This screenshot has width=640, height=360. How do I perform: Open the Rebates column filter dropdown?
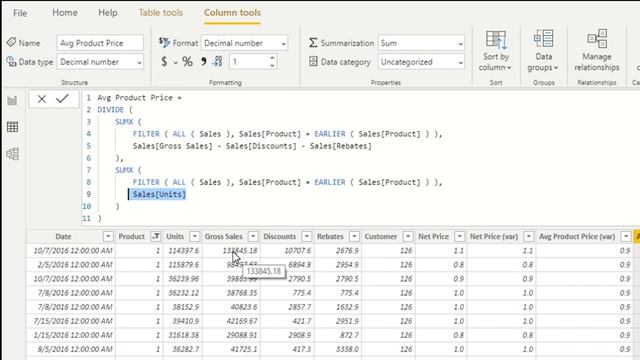point(354,236)
